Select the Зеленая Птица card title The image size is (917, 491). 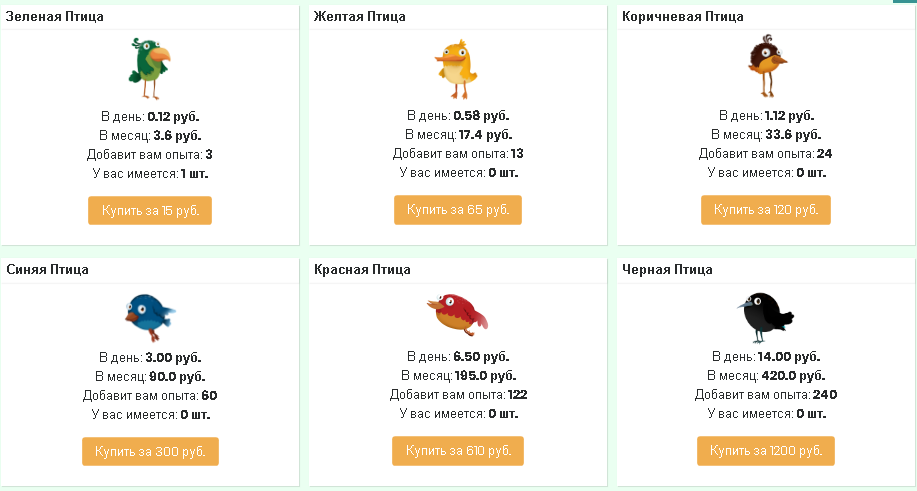[x=54, y=16]
